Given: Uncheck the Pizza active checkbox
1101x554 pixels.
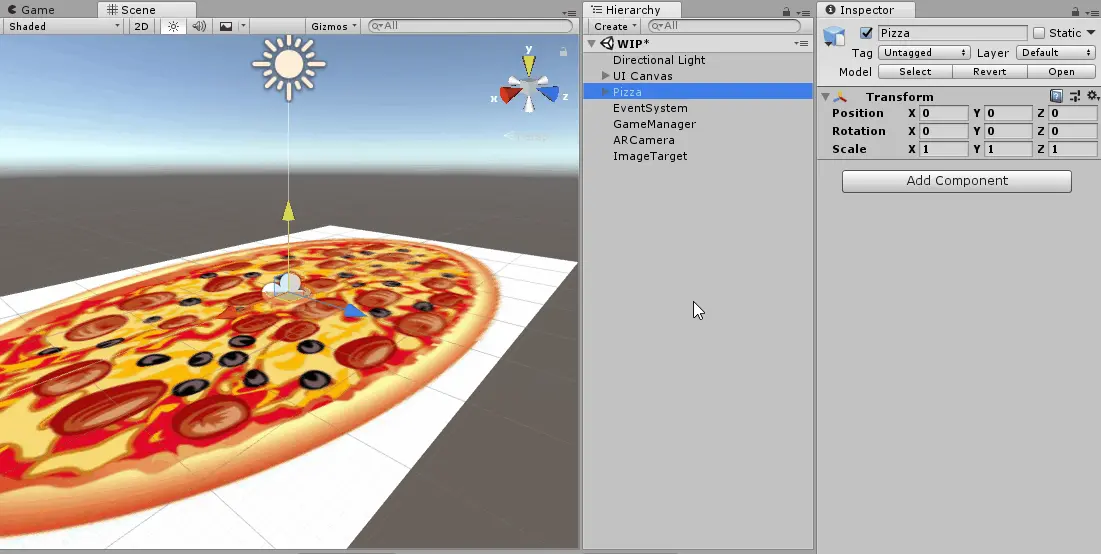Looking at the screenshot, I should point(866,33).
